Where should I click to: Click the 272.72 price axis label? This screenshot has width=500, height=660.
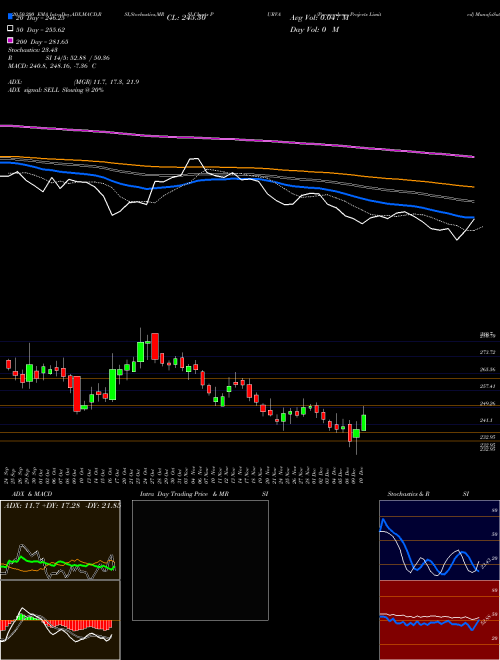click(x=487, y=352)
